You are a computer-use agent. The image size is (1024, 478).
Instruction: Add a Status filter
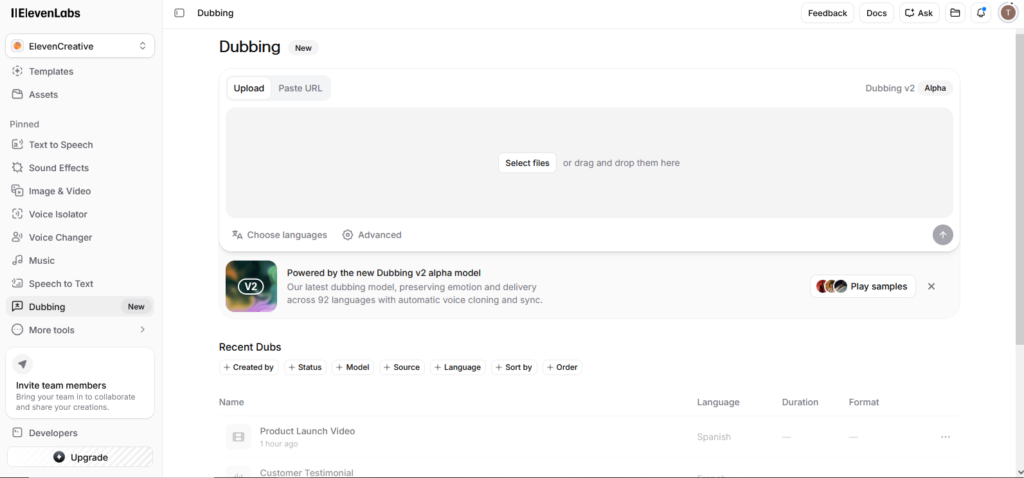(306, 368)
